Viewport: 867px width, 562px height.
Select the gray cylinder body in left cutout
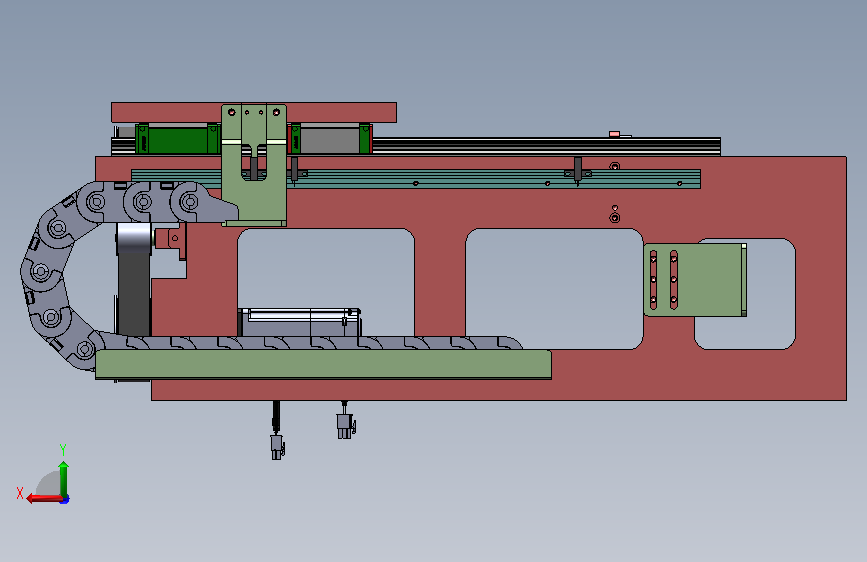click(x=299, y=323)
